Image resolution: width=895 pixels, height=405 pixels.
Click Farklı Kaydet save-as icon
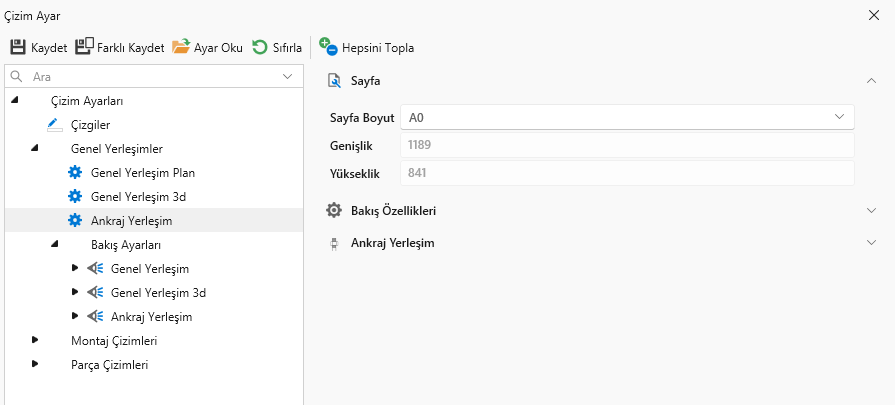pyautogui.click(x=84, y=47)
